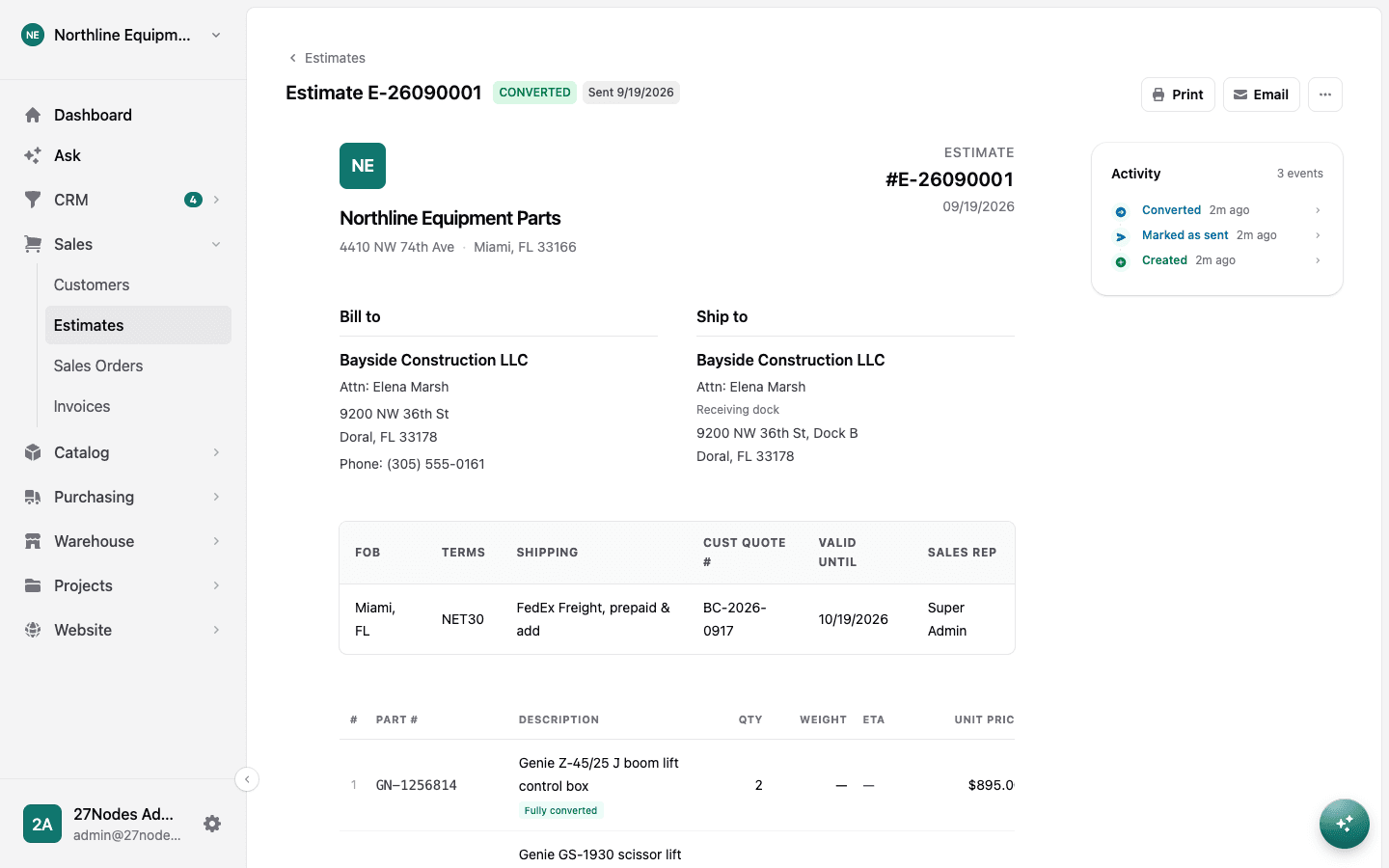This screenshot has height=868, width=1389.
Task: Click customer quote number BC-2026-0917
Action: [x=735, y=619]
